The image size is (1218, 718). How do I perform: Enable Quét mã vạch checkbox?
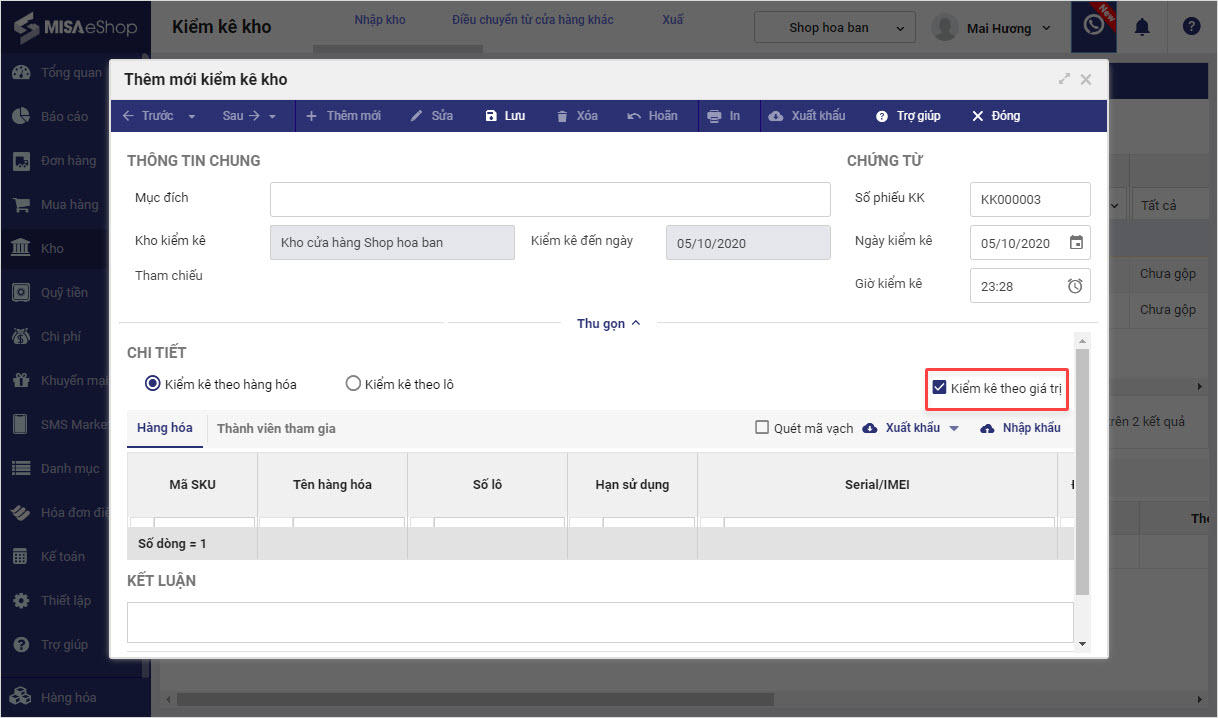coord(762,428)
